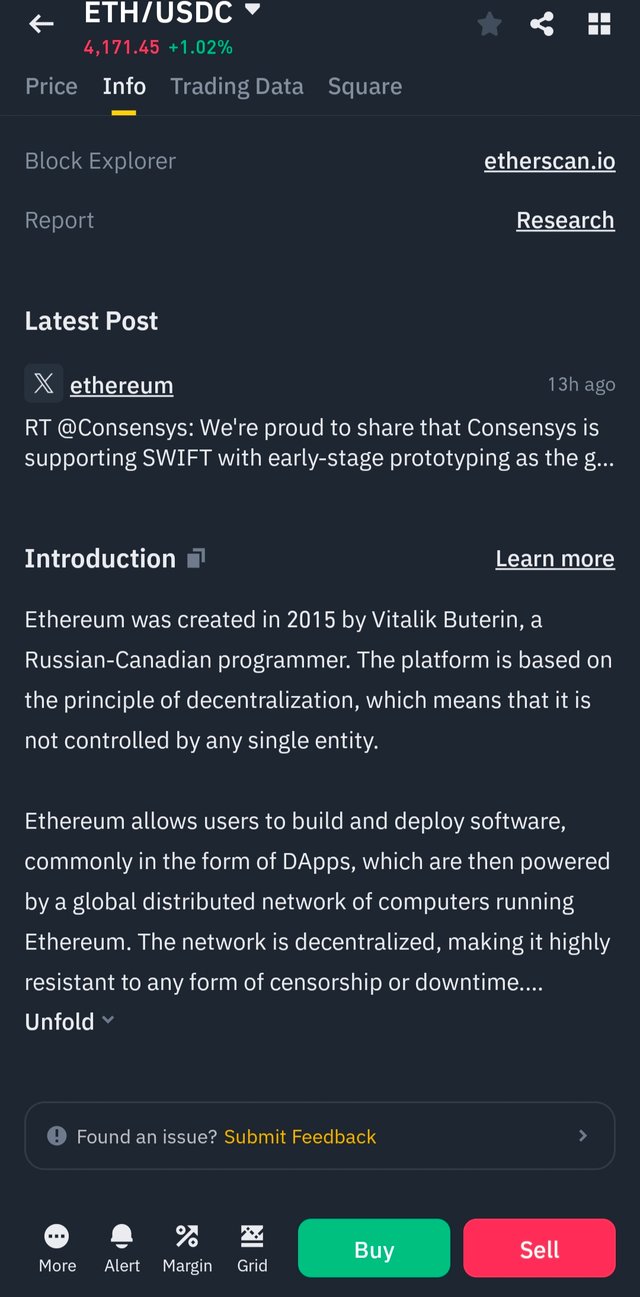Open the Square tab
Image resolution: width=640 pixels, height=1297 pixels.
365,86
